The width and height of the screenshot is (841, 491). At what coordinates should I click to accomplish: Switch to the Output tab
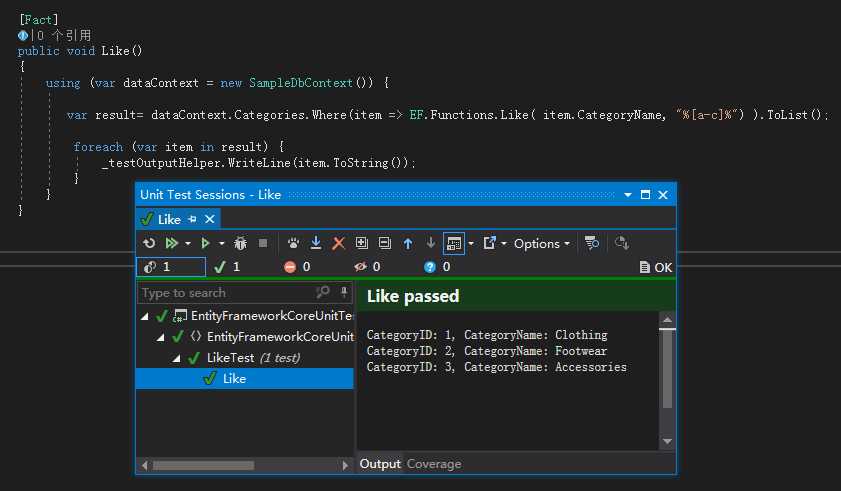[x=380, y=464]
